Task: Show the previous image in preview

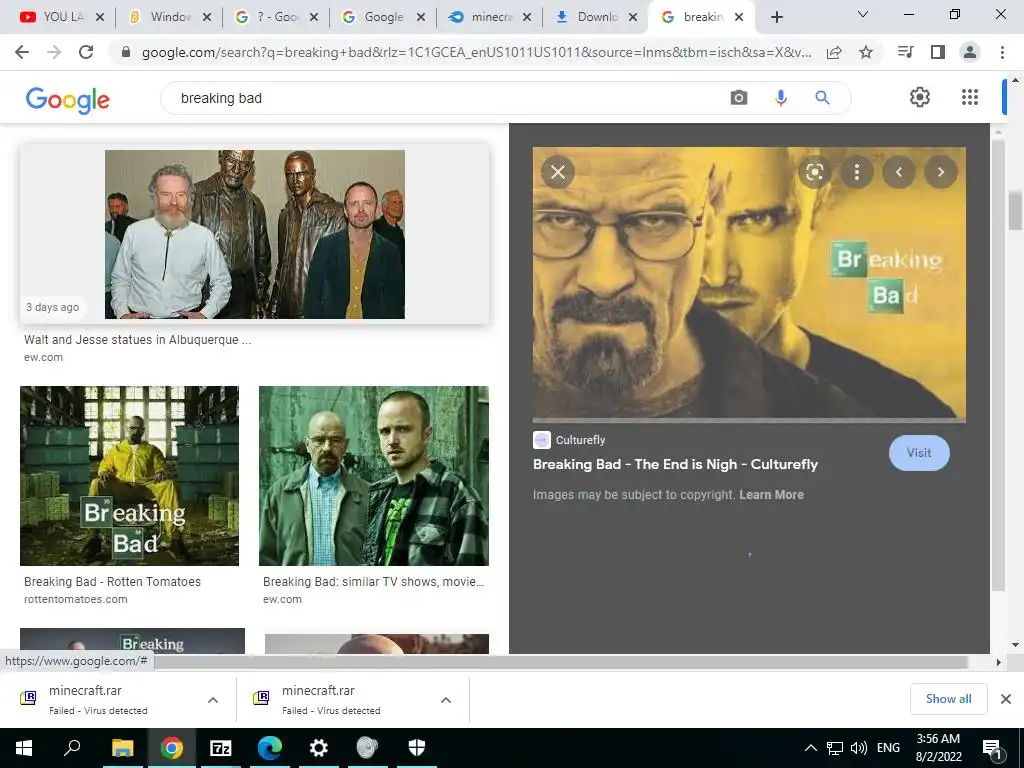Action: pos(899,172)
